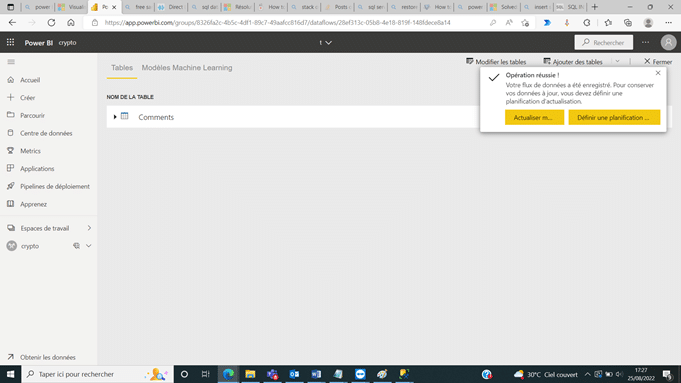Open a new browser tab

click(x=595, y=7)
